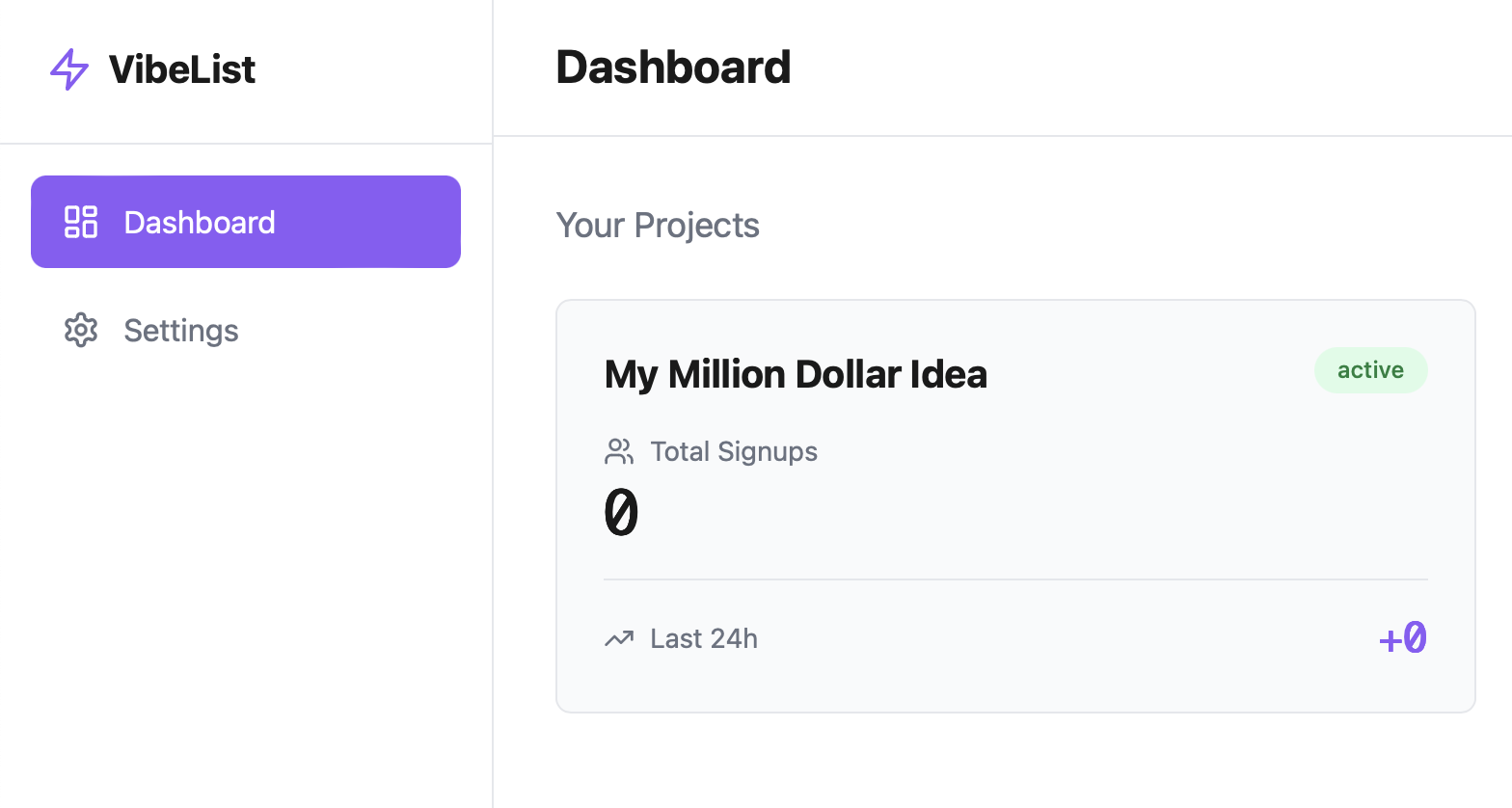Viewport: 1512px width, 808px height.
Task: Click the Dashboard page heading
Action: (x=673, y=67)
